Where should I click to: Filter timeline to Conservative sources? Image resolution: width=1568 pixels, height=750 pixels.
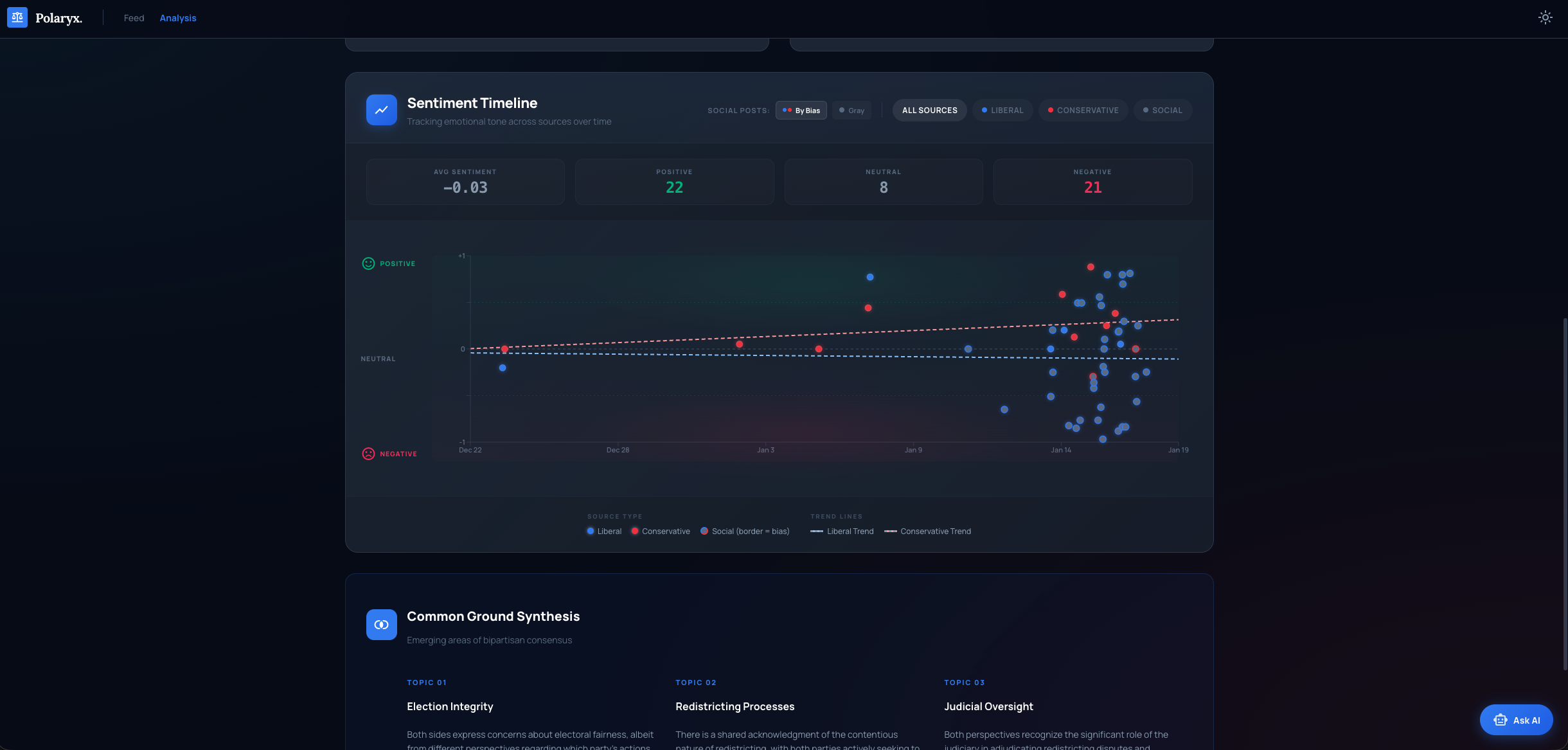click(1083, 111)
